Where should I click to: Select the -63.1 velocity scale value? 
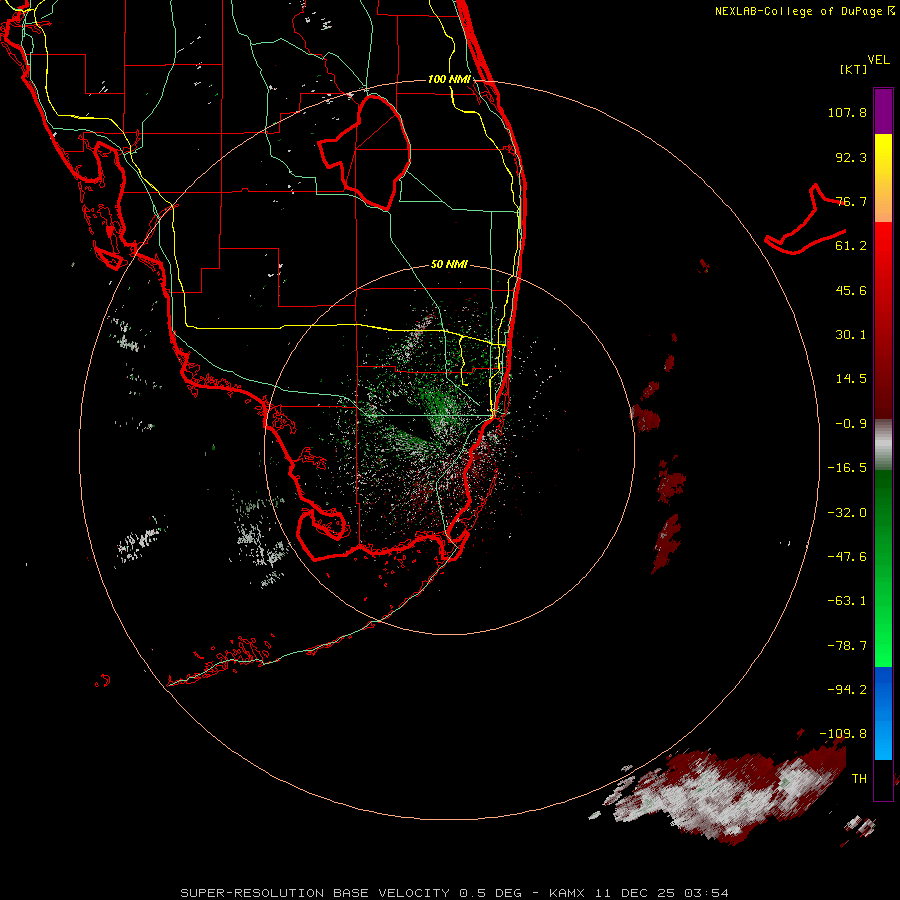coord(847,601)
